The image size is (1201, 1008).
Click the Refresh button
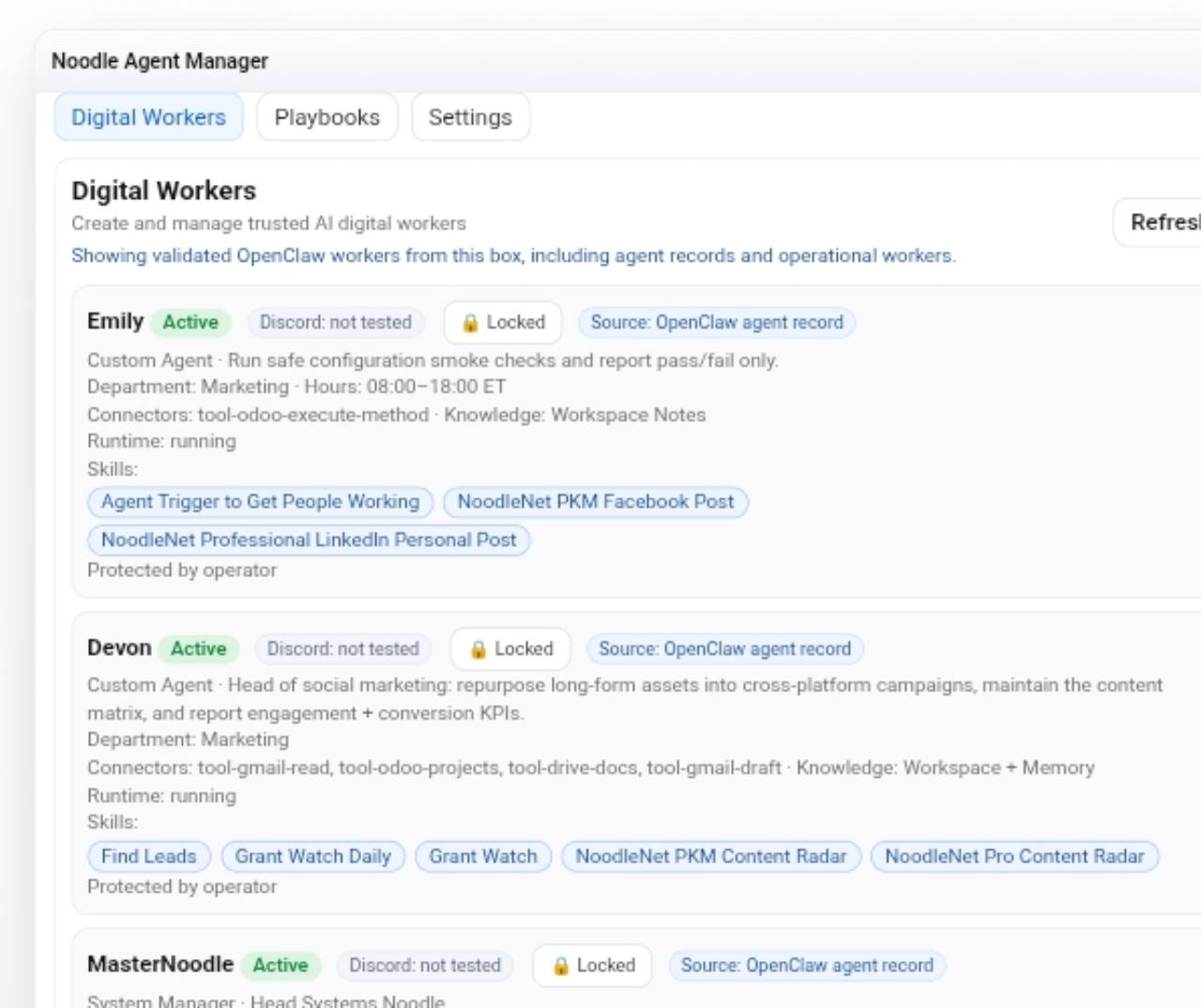click(1157, 222)
